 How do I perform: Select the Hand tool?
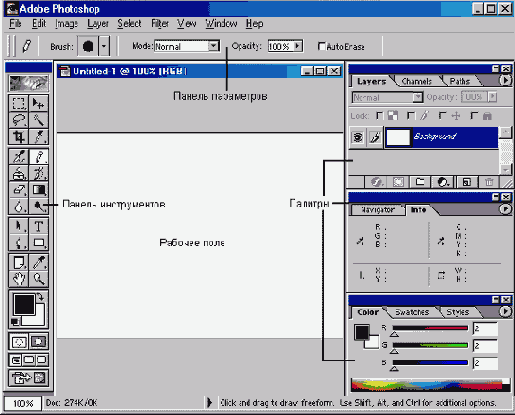pos(18,279)
